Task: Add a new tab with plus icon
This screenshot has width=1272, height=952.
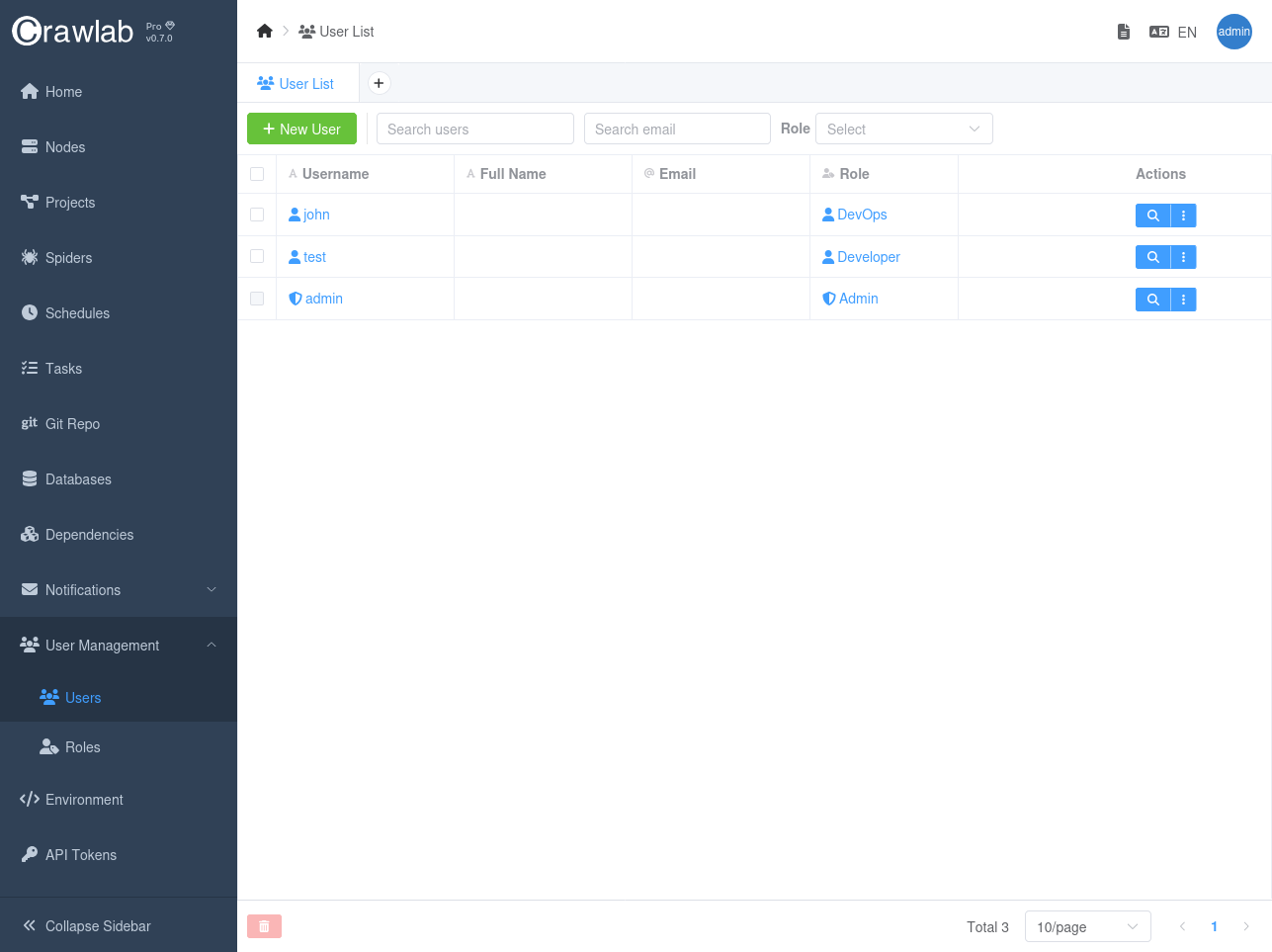Action: (x=379, y=83)
